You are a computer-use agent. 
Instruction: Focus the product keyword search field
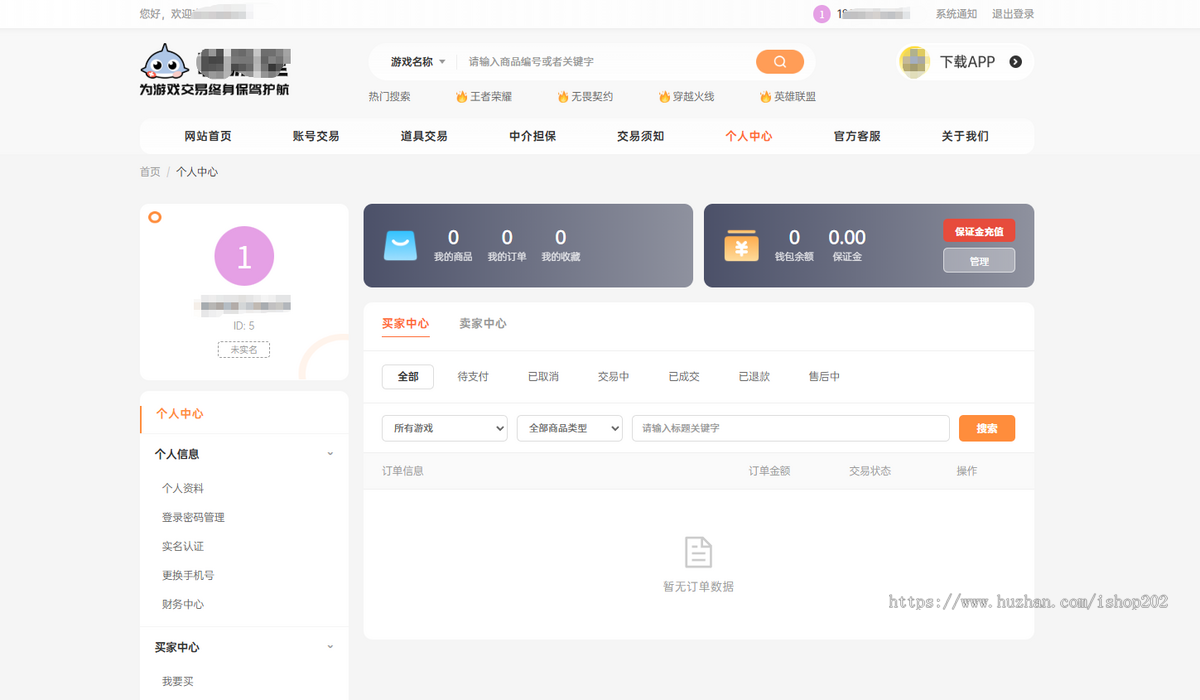[608, 62]
